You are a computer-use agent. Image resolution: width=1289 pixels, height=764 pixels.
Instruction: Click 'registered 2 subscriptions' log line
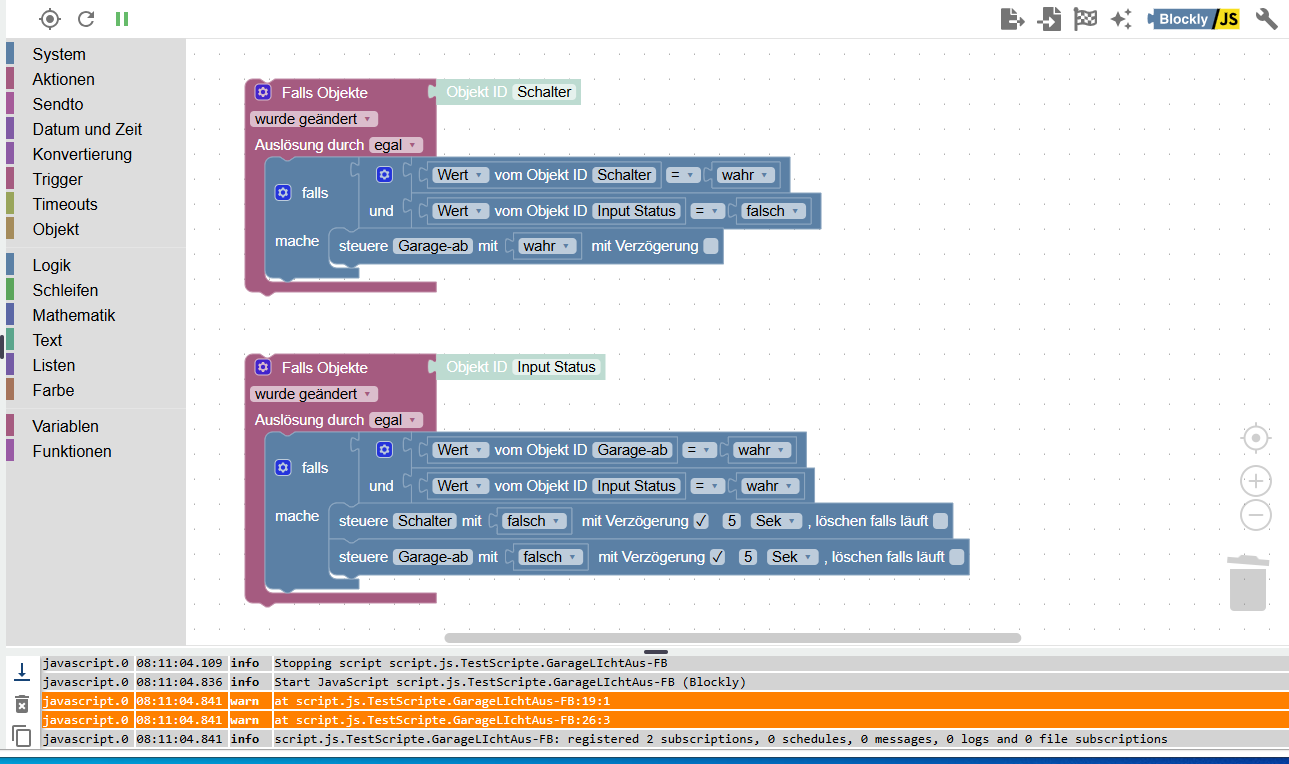pyautogui.click(x=664, y=739)
